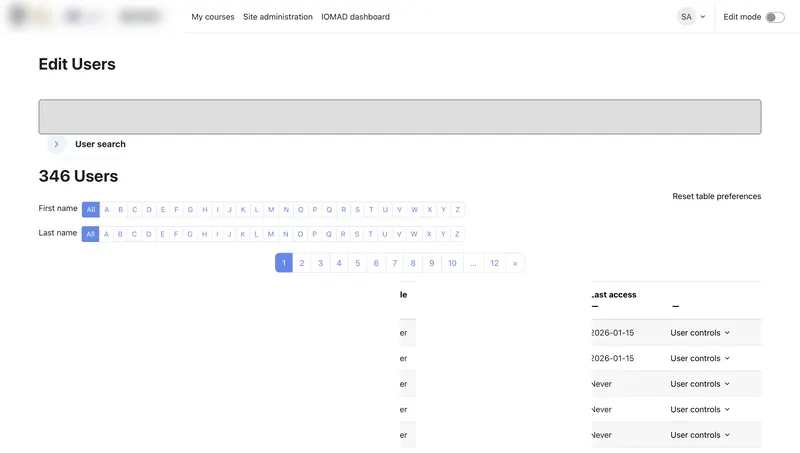Filter First name by letter M

271,210
